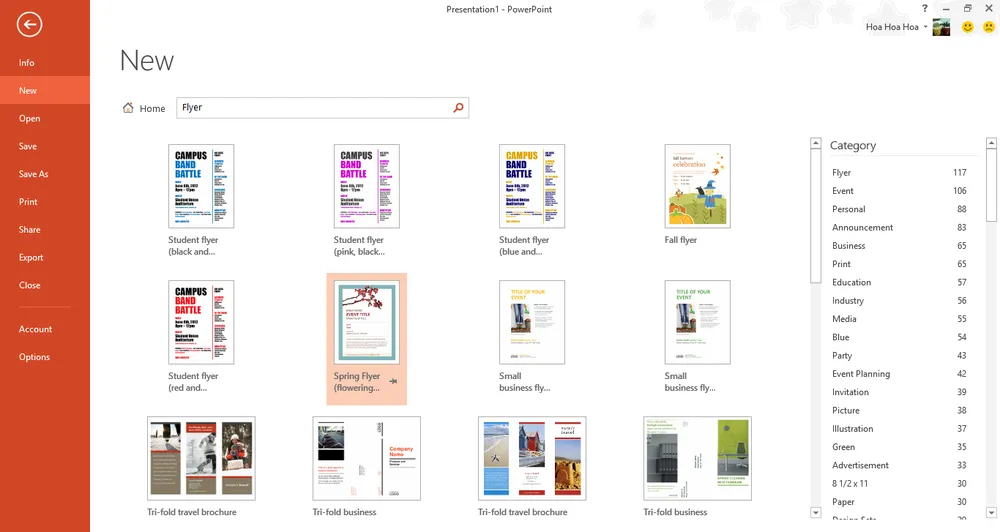The image size is (1000, 532).
Task: Filter by Media category
Action: [899, 319]
